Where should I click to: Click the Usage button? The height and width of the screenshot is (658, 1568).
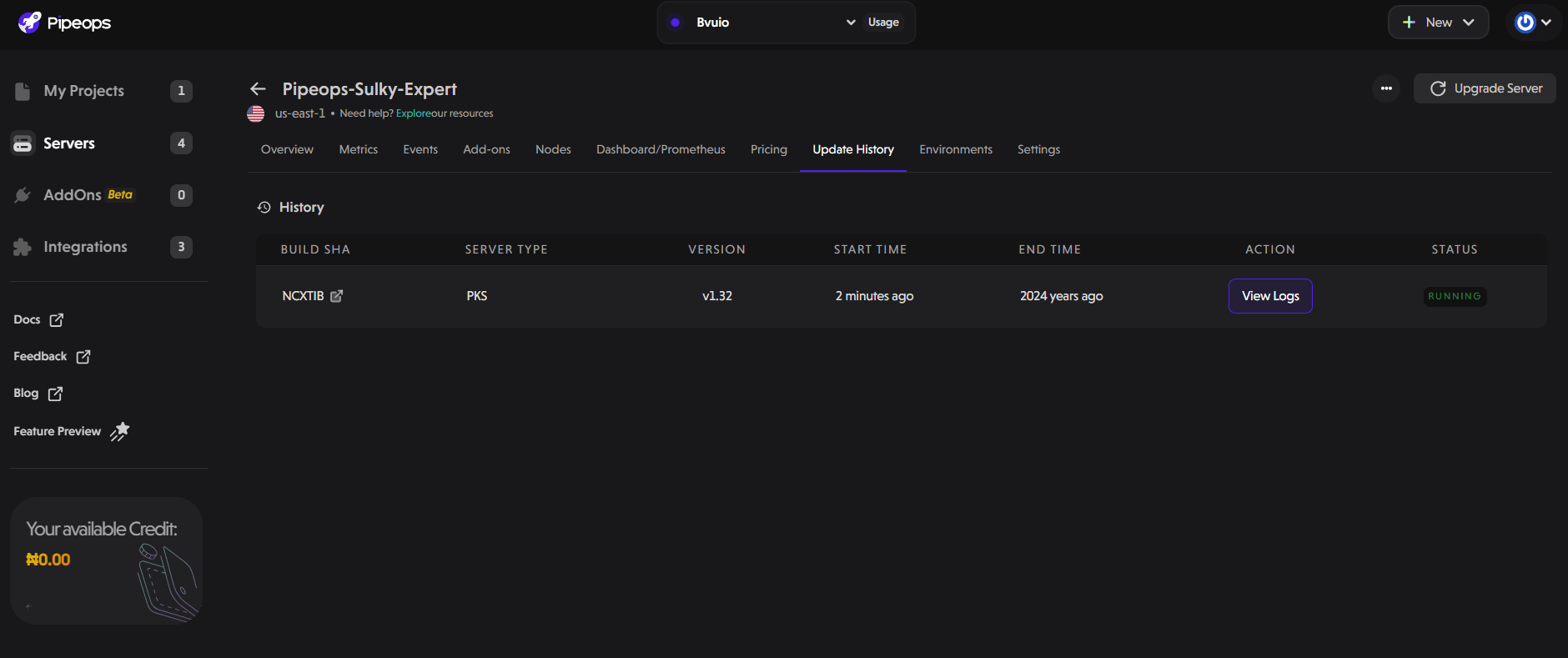coord(883,23)
